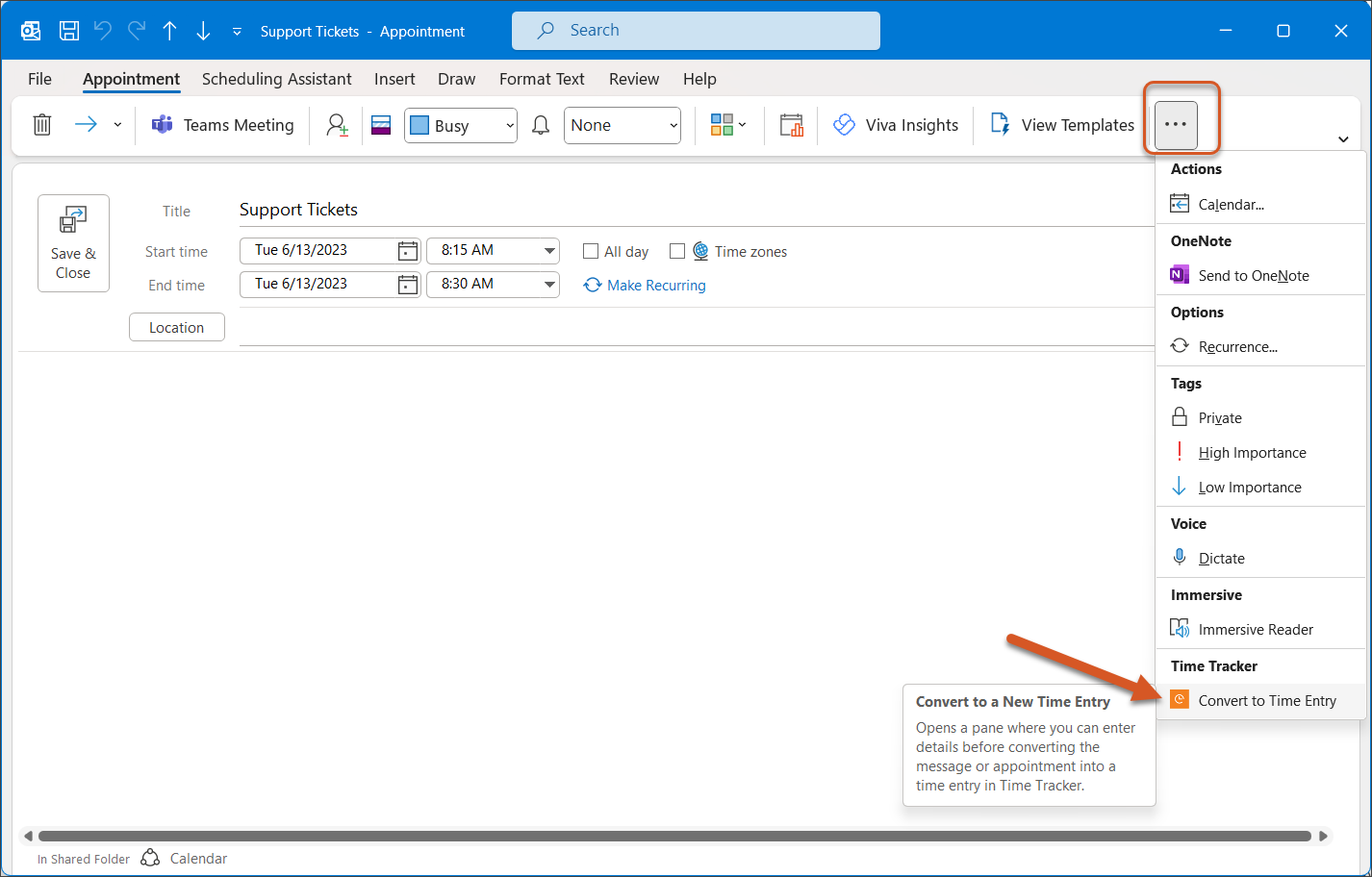Click the Invite Attendees person icon
The height and width of the screenshot is (877, 1372).
click(x=337, y=125)
